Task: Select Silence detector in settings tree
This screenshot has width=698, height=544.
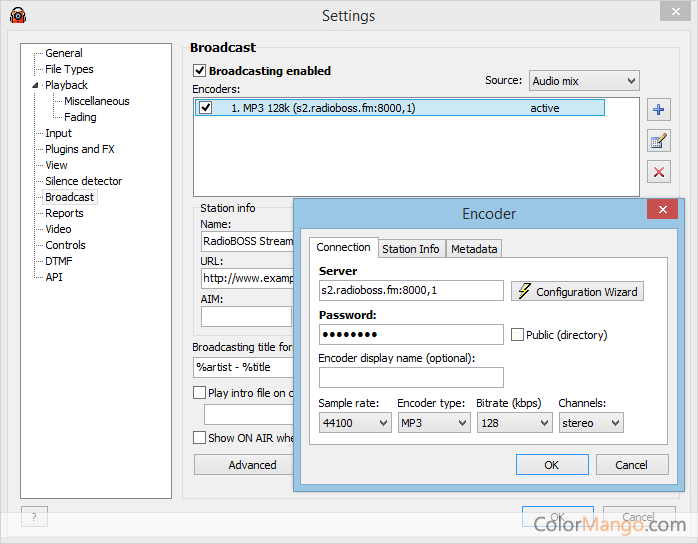Action: click(x=83, y=181)
